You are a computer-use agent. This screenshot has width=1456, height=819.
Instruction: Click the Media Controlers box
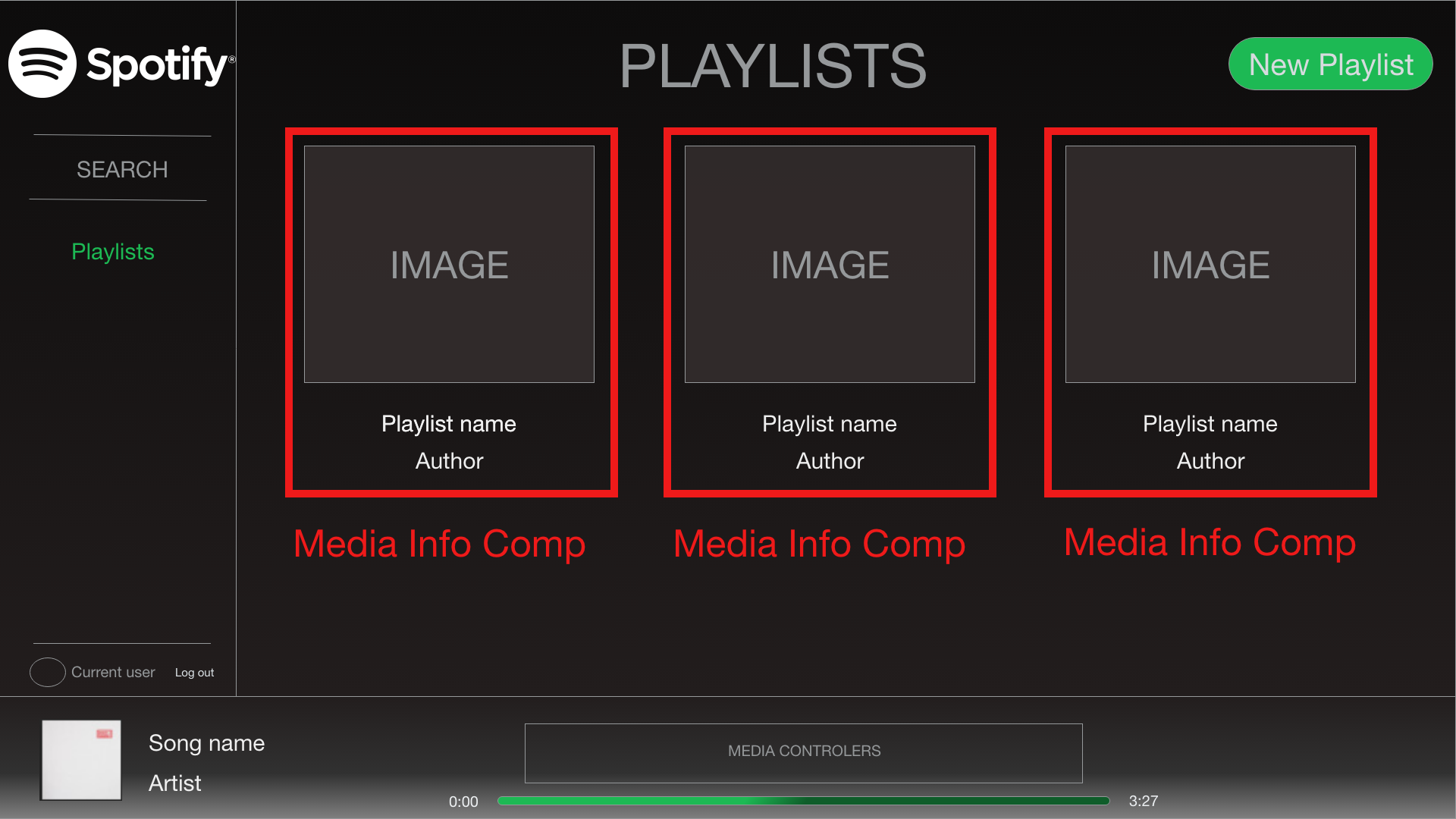(x=804, y=752)
